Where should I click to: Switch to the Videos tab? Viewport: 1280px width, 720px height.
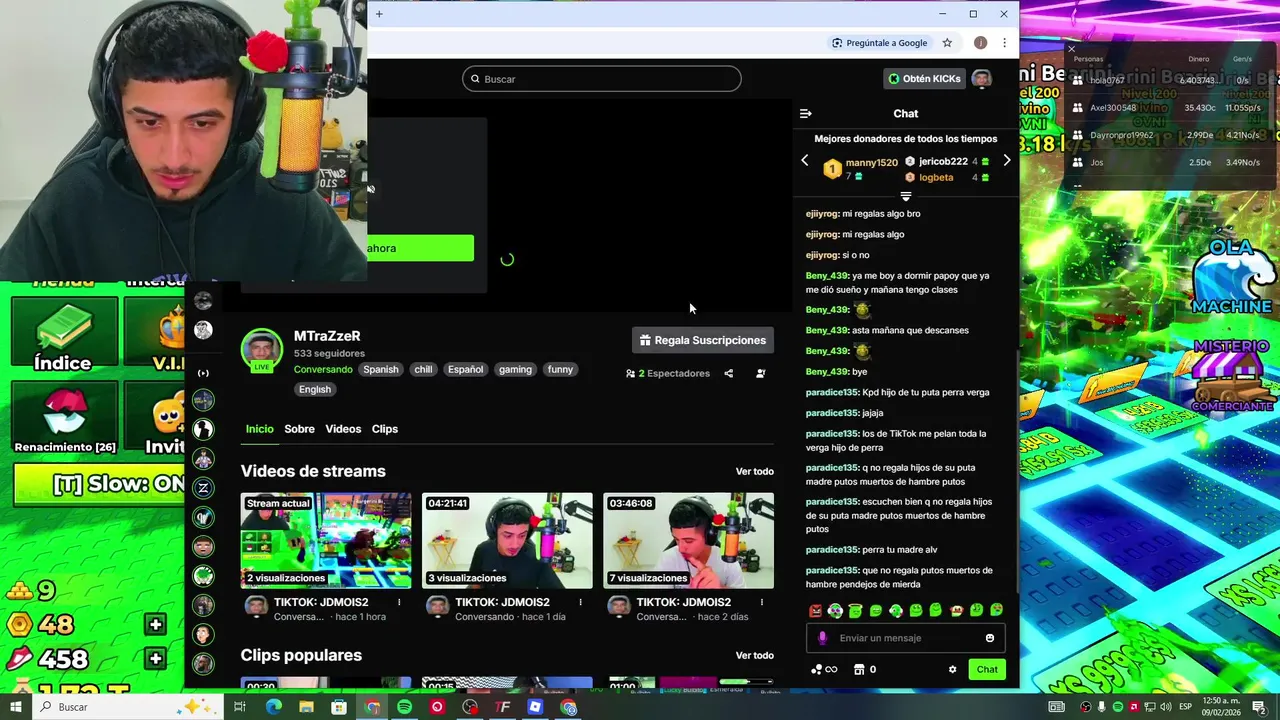coord(343,429)
